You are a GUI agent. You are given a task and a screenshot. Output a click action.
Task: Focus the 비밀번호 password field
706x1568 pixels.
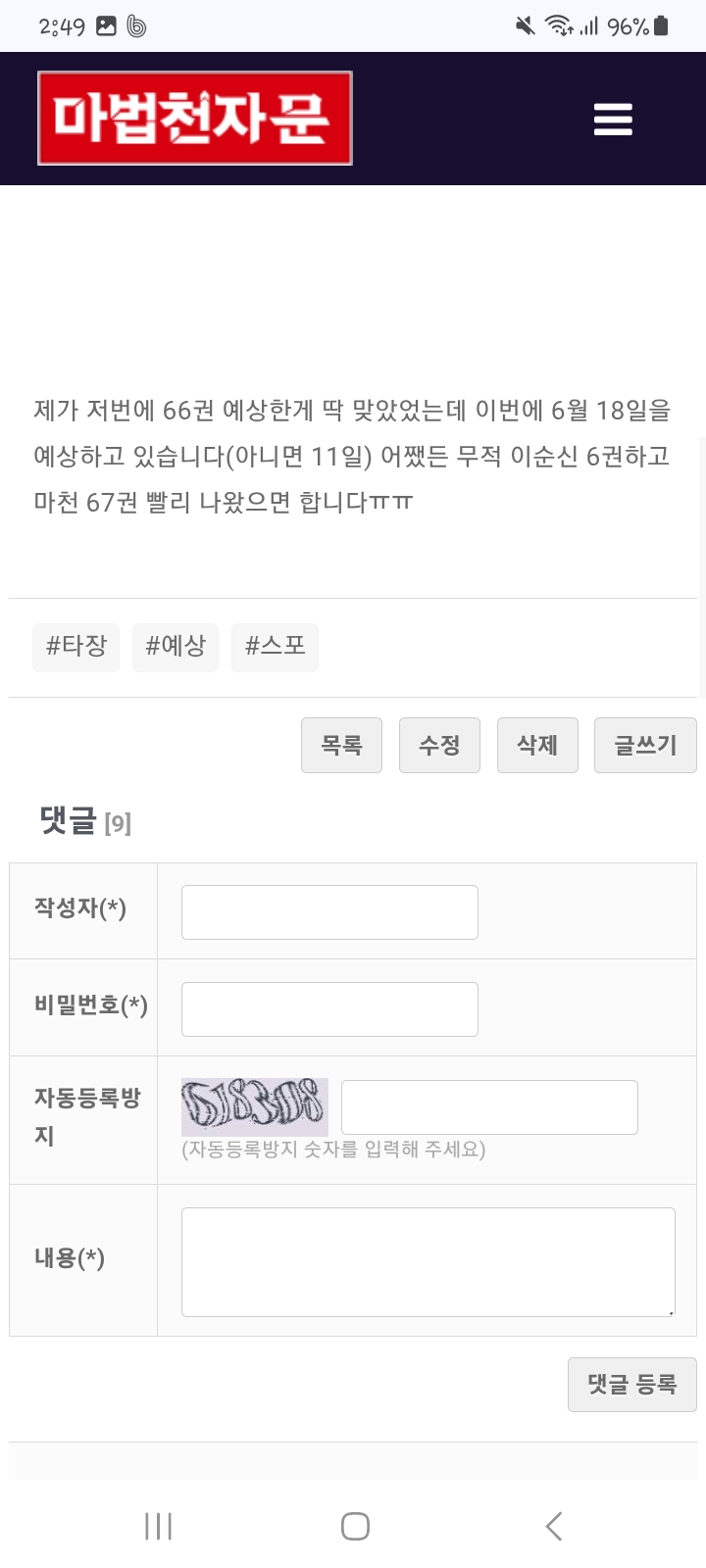pyautogui.click(x=329, y=1009)
